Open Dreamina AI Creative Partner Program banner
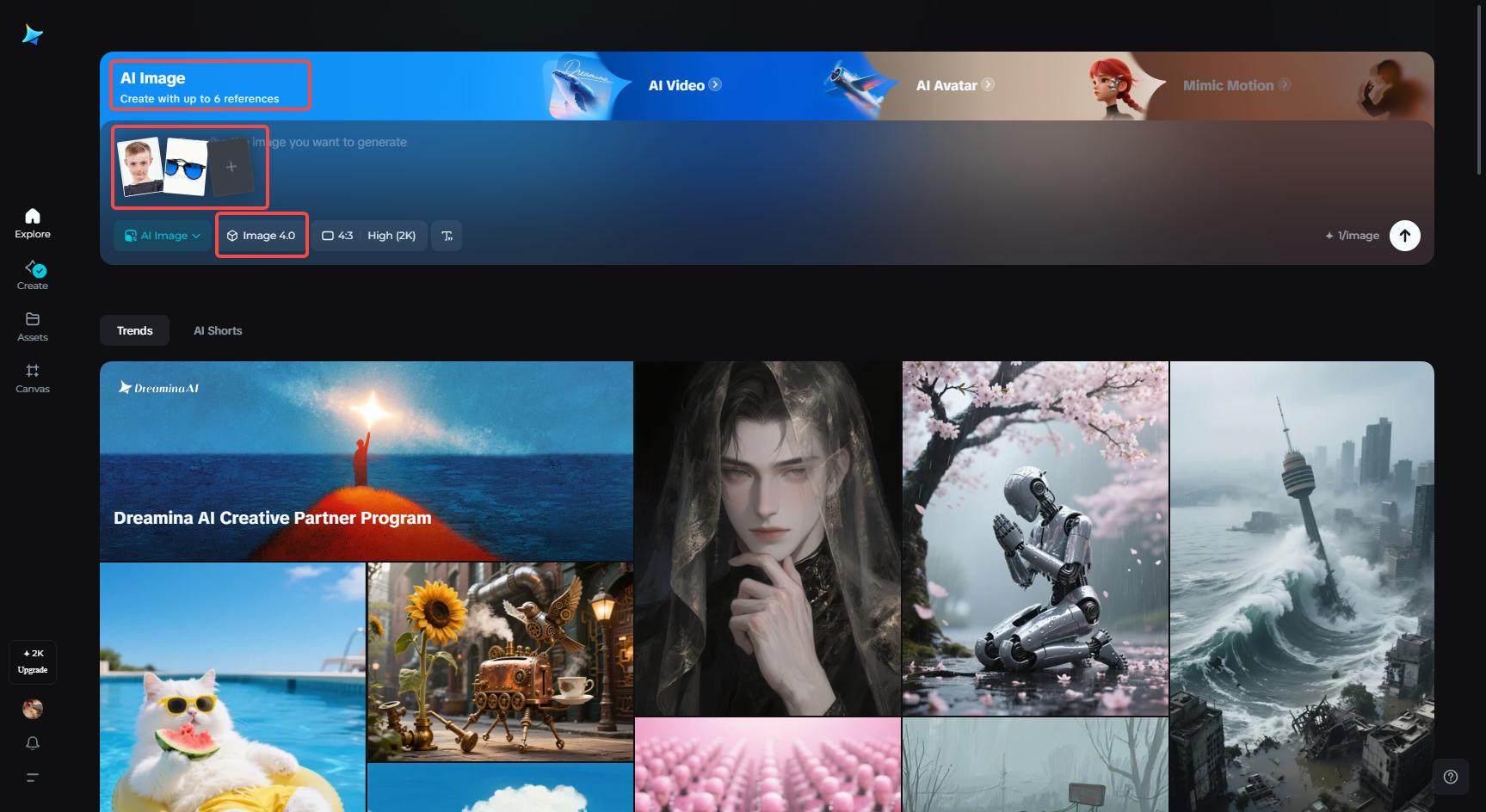 [367, 461]
